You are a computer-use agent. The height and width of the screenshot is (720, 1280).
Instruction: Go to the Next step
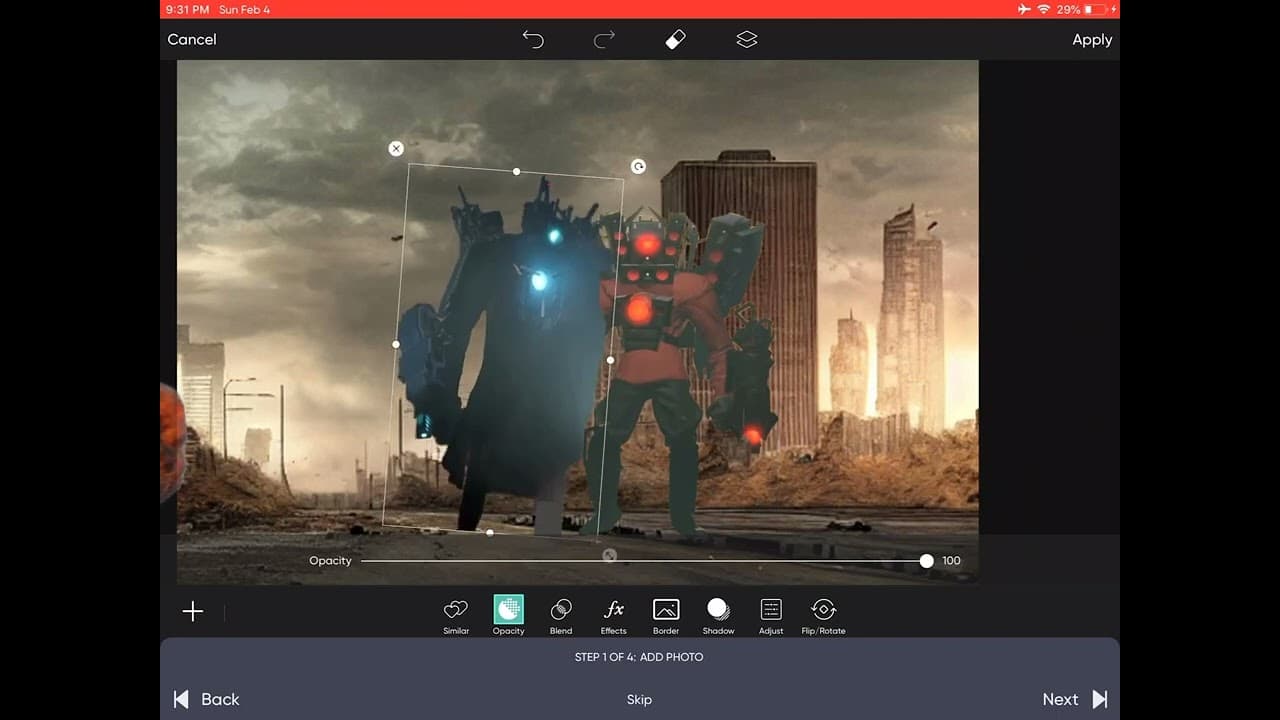click(x=1075, y=699)
